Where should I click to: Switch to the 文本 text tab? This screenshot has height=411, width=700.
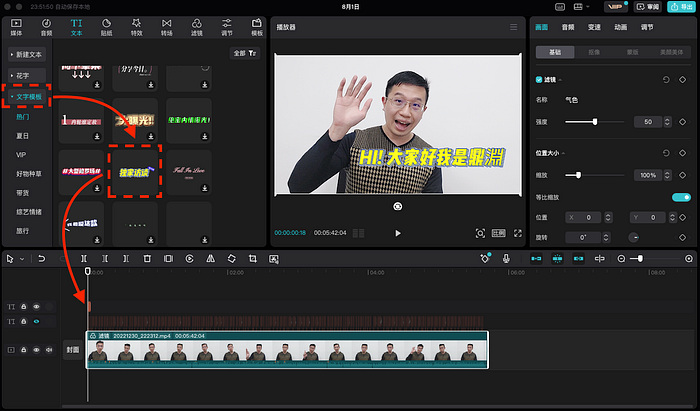tap(76, 27)
